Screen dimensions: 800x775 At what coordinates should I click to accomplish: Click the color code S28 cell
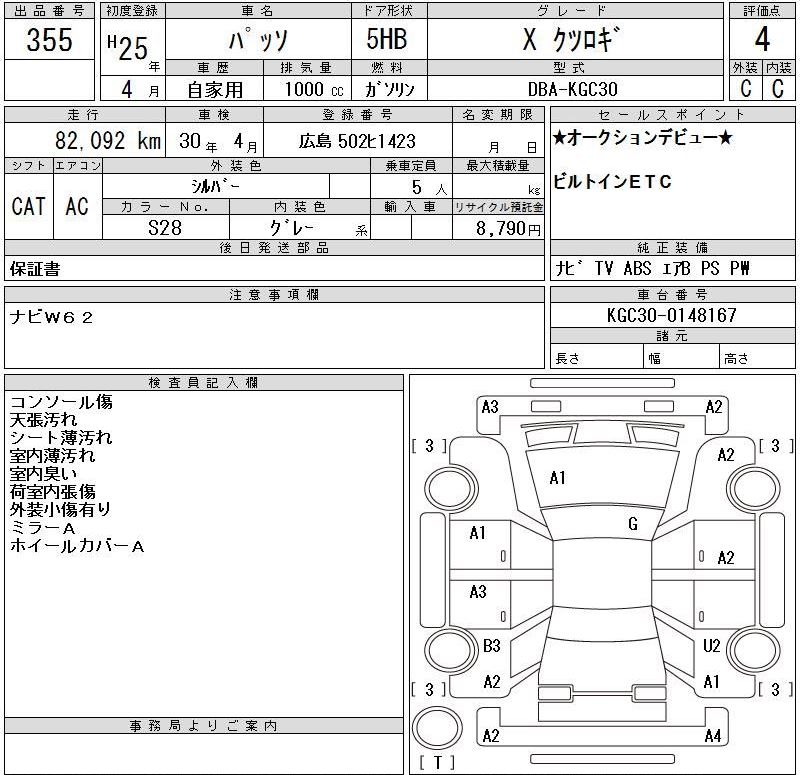[x=165, y=227]
